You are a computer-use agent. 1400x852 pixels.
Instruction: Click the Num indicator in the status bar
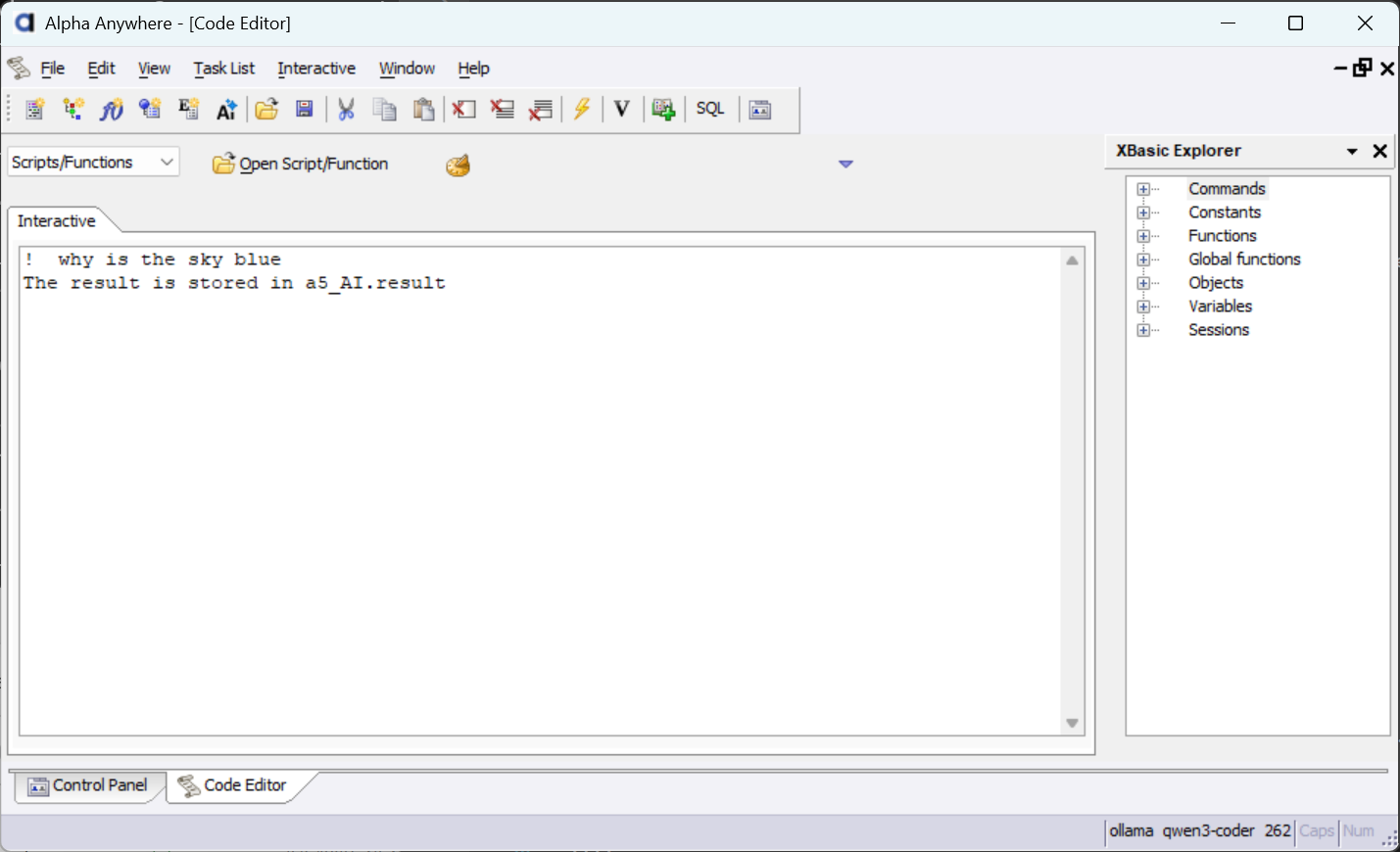(1358, 831)
